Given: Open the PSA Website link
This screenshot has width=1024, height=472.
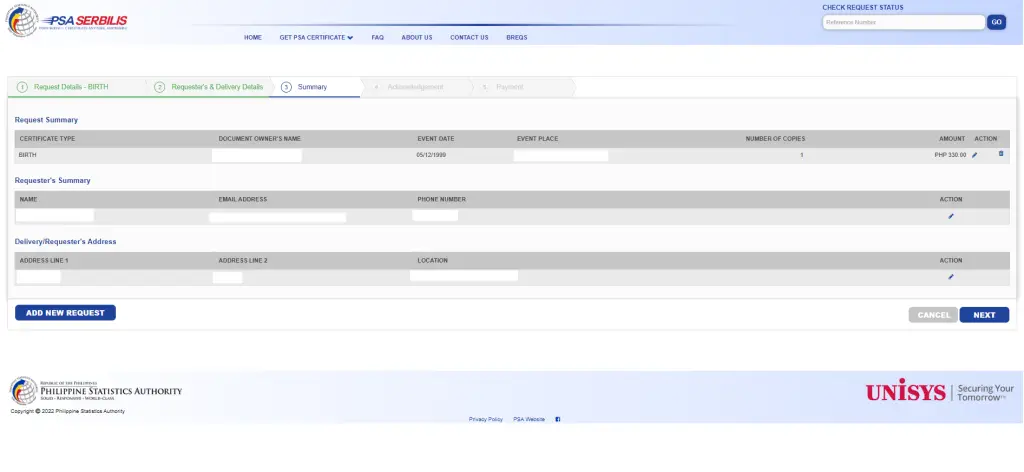Looking at the screenshot, I should pyautogui.click(x=529, y=419).
